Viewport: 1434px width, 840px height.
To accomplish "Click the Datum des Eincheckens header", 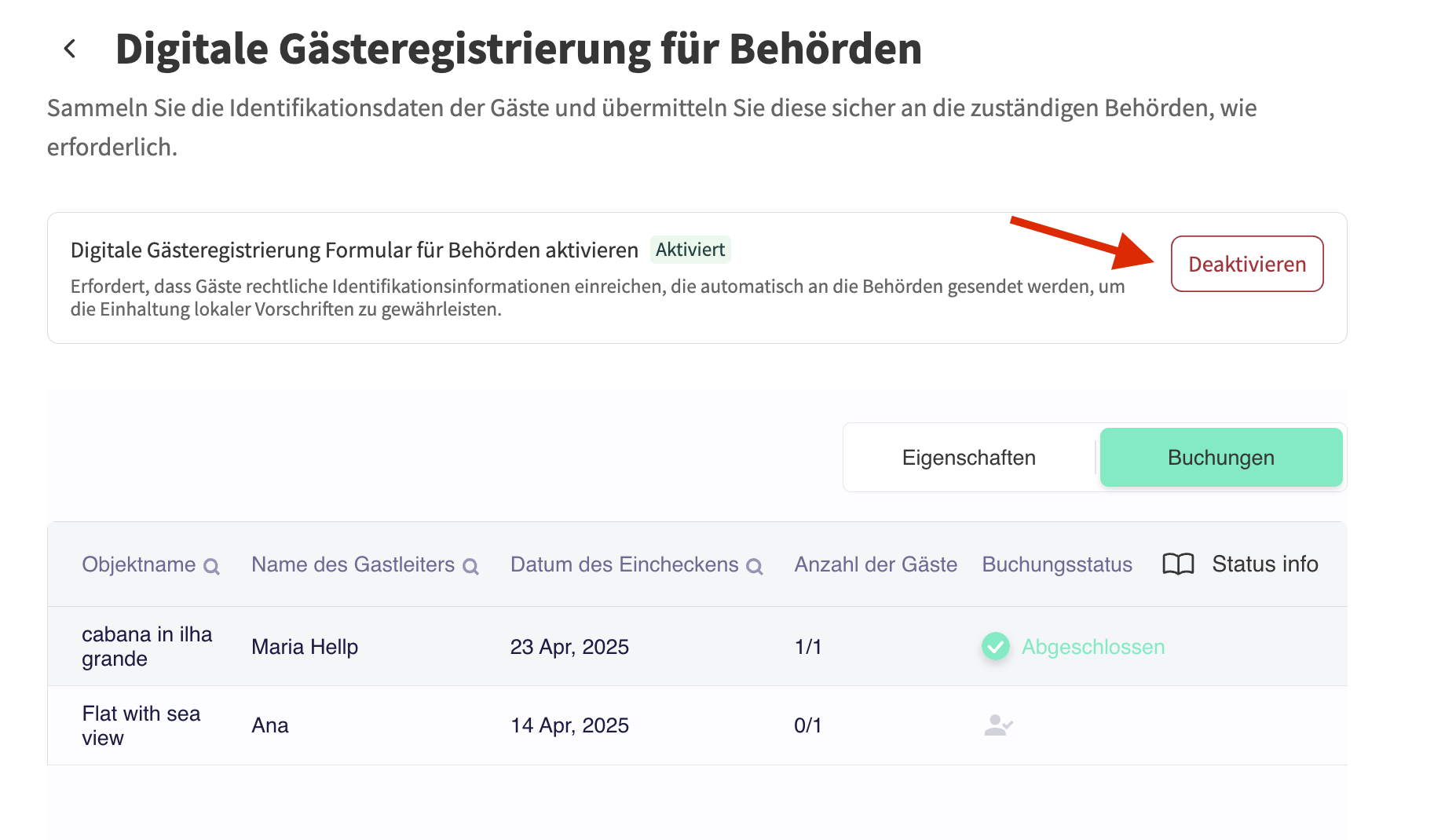I will (x=624, y=564).
